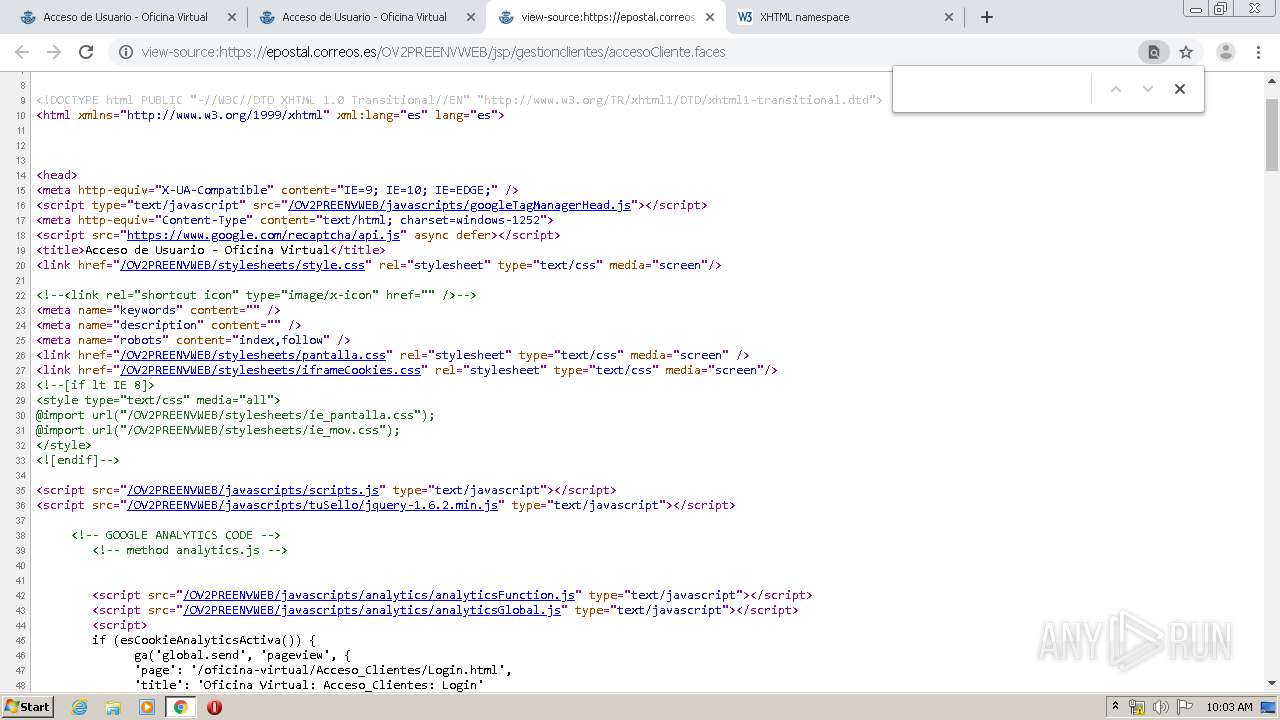1280x720 pixels.
Task: Click the page scrollbar down arrow
Action: click(1272, 683)
